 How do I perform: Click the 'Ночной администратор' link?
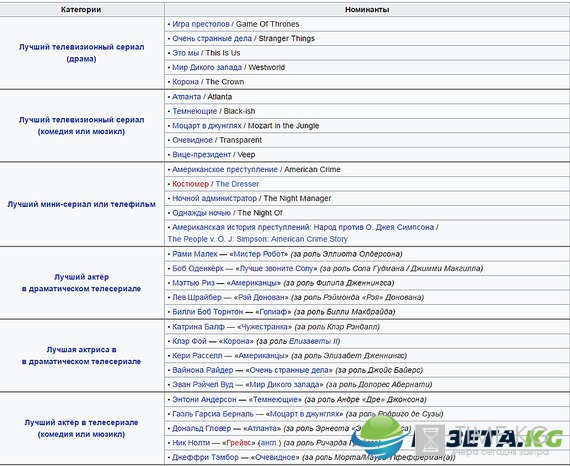pos(214,198)
